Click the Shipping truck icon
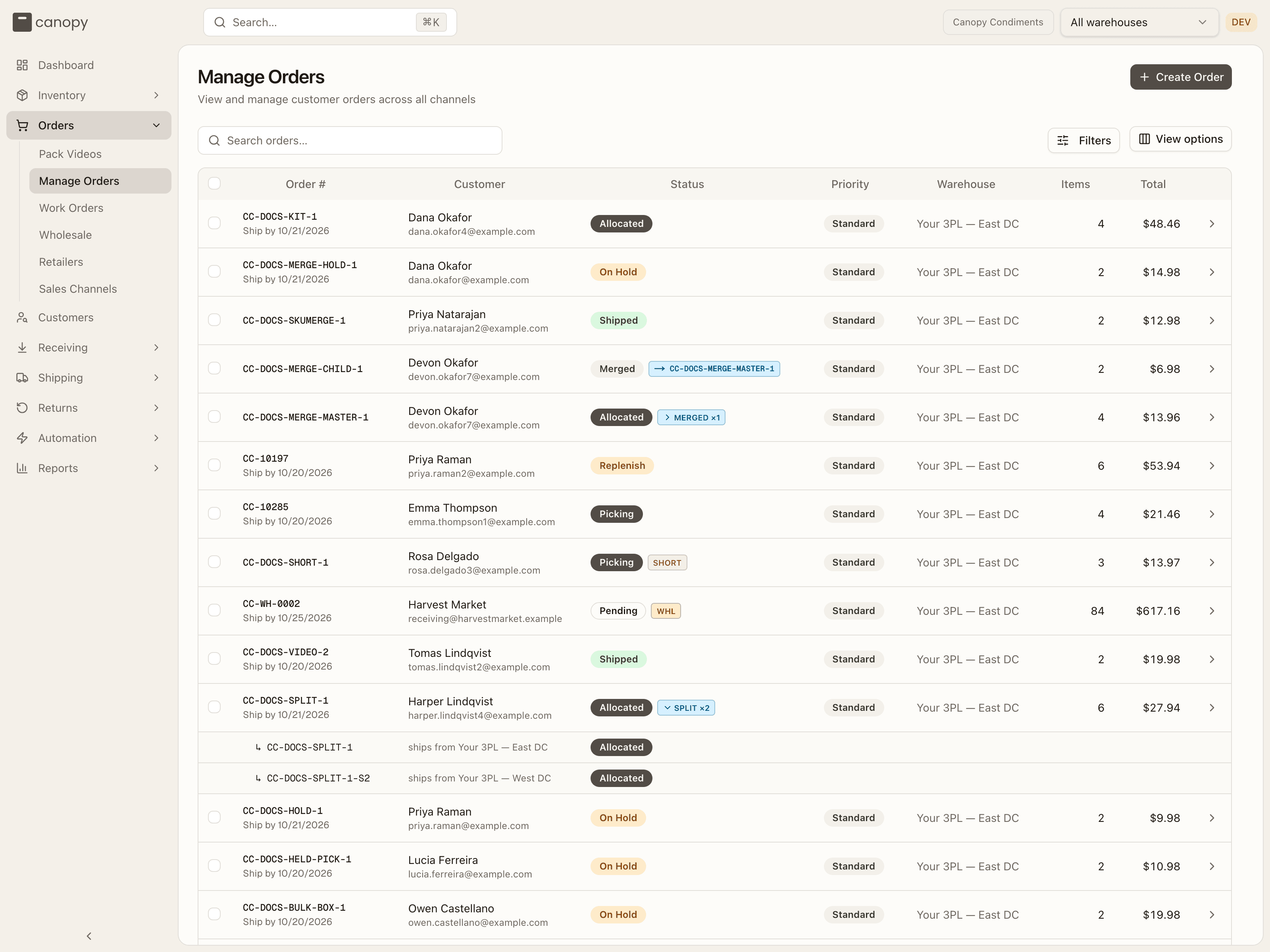Image resolution: width=1270 pixels, height=952 pixels. [22, 378]
